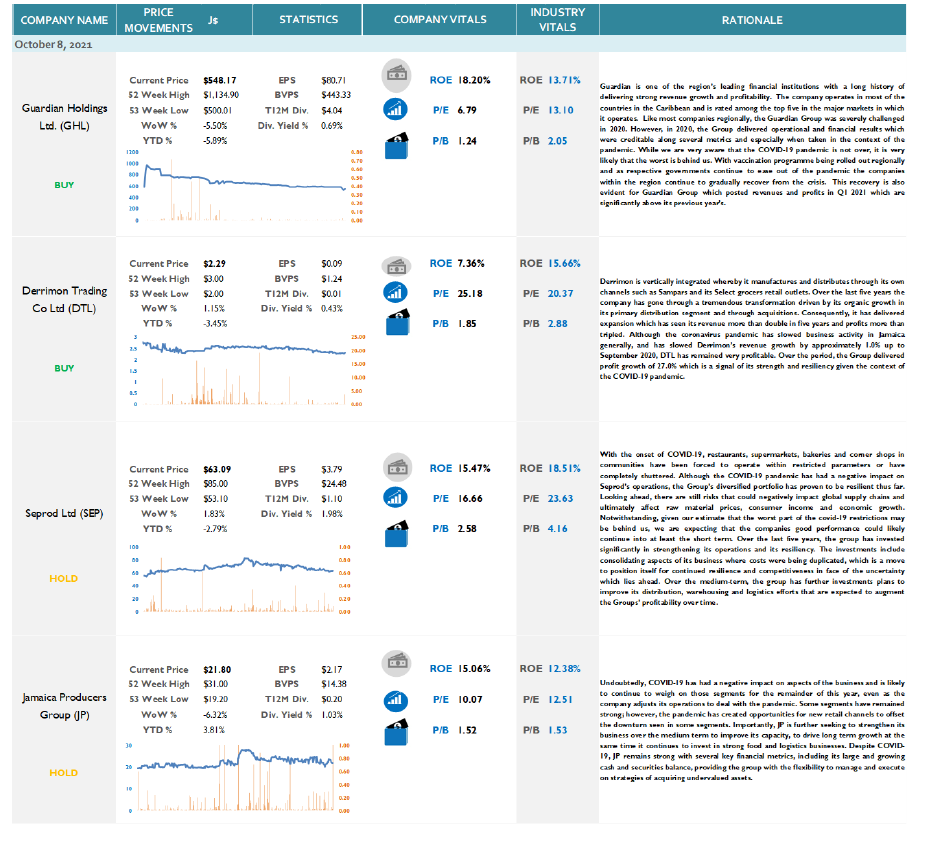Click the P/B wallet icon for Guardian Holdings
Image resolution: width=932 pixels, height=846 pixels.
click(x=396, y=145)
